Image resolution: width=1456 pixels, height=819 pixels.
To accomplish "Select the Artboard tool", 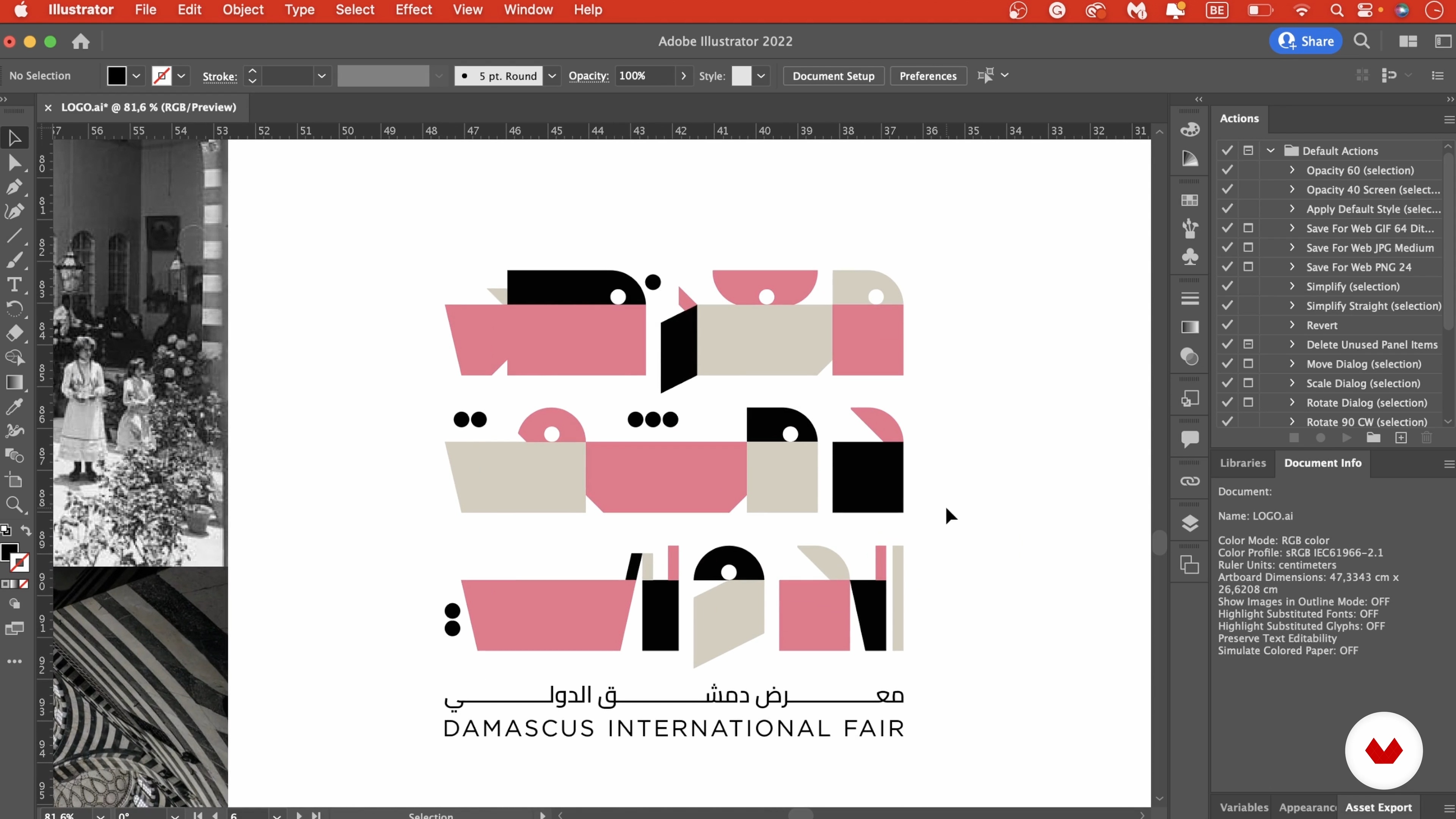I will click(x=15, y=480).
